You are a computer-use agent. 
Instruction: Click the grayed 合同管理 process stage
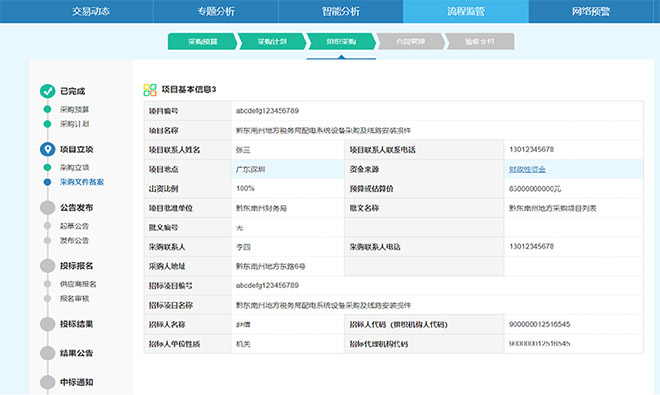[410, 41]
